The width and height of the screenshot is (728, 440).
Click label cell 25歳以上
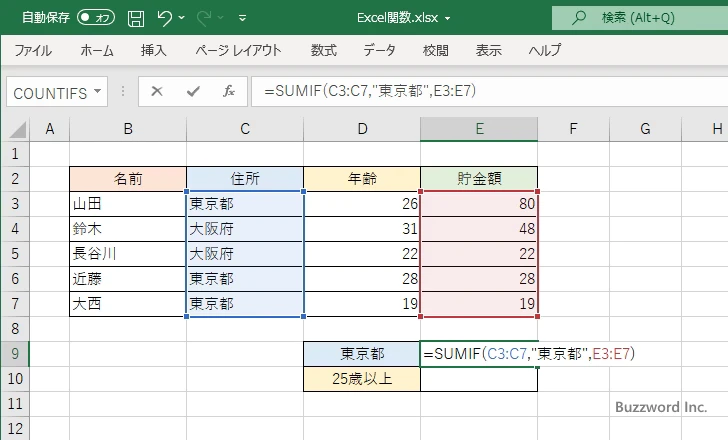(362, 379)
